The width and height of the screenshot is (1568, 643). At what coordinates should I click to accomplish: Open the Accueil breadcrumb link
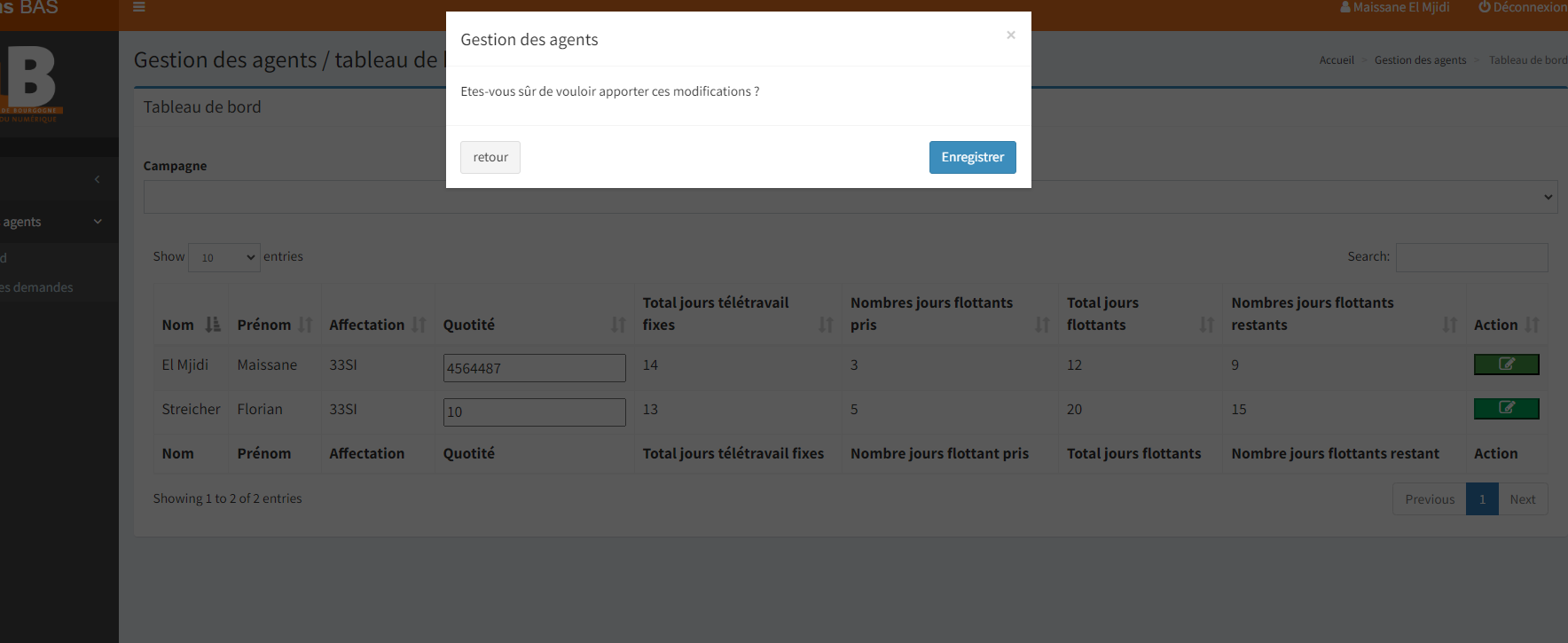(x=1336, y=60)
